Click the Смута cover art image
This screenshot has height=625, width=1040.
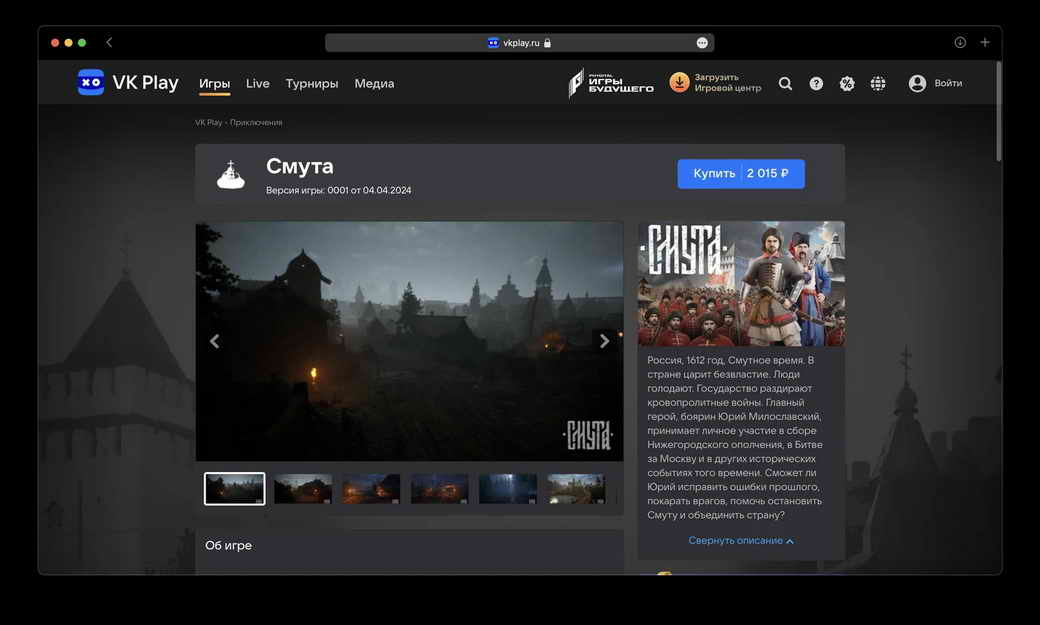coord(742,284)
